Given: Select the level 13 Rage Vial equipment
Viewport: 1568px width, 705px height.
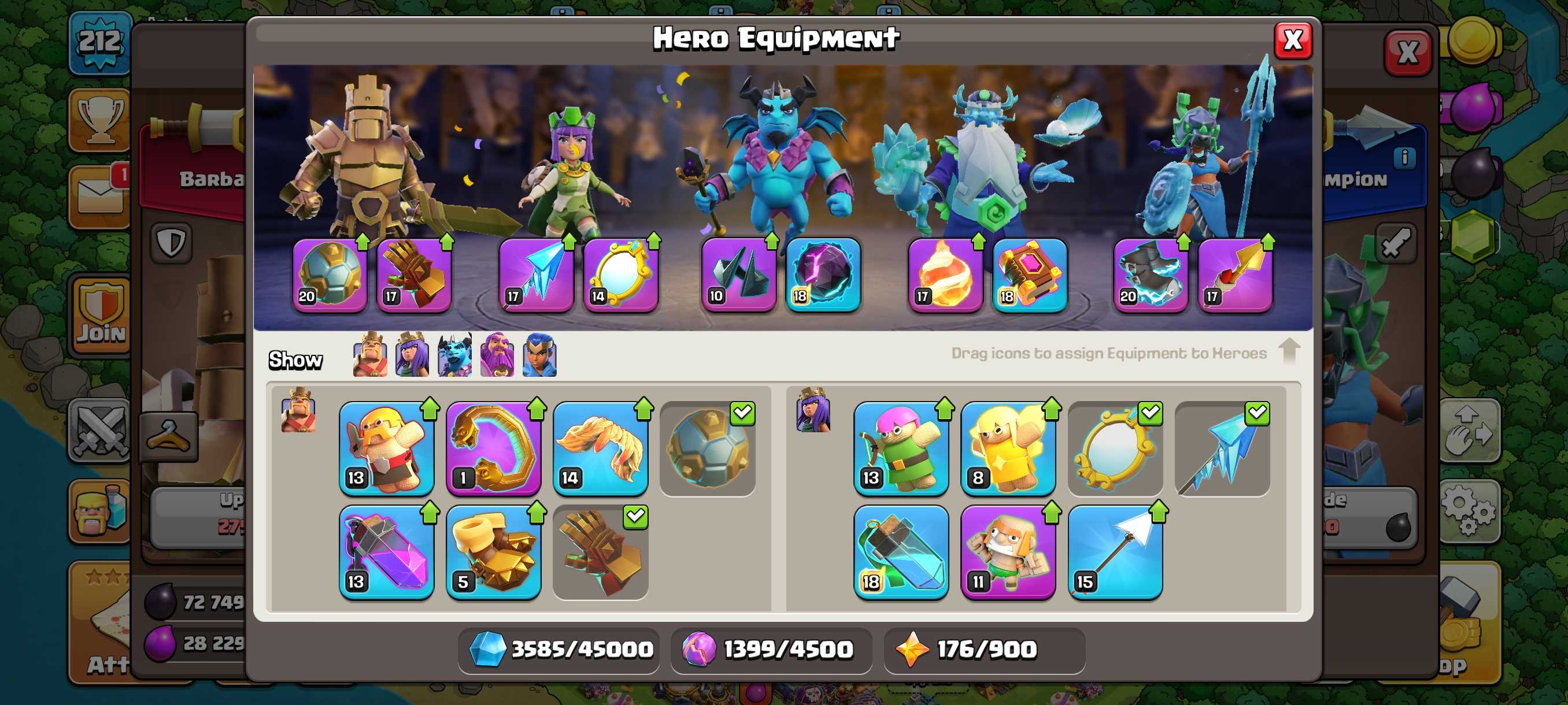Looking at the screenshot, I should click(x=387, y=552).
